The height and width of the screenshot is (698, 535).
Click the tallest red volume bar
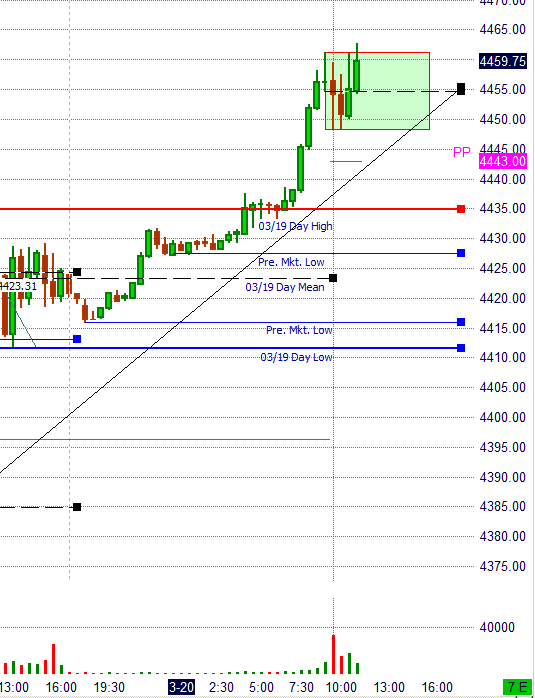[333, 654]
